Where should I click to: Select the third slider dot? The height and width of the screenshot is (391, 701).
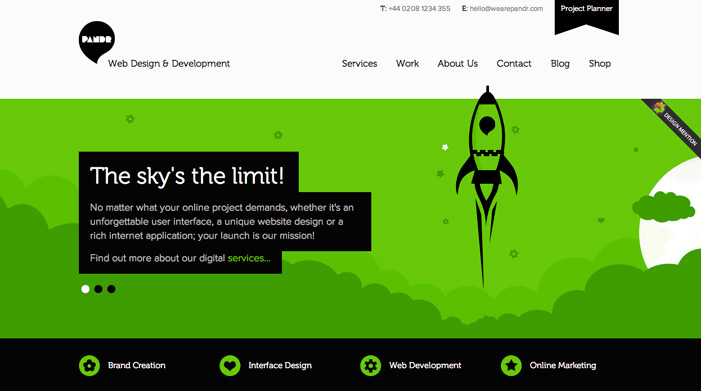click(111, 289)
